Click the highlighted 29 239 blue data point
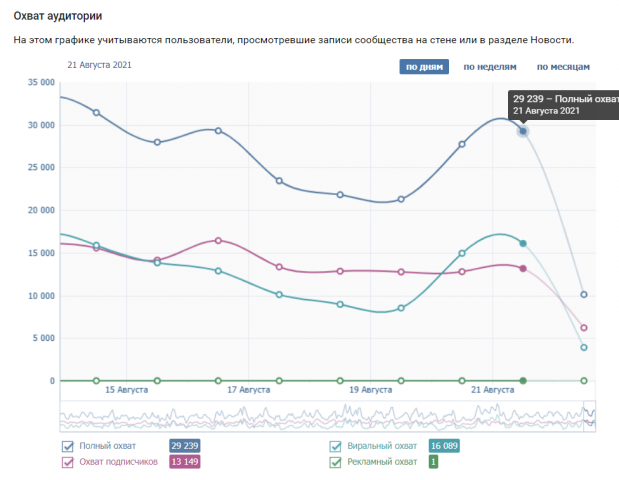 click(x=523, y=131)
